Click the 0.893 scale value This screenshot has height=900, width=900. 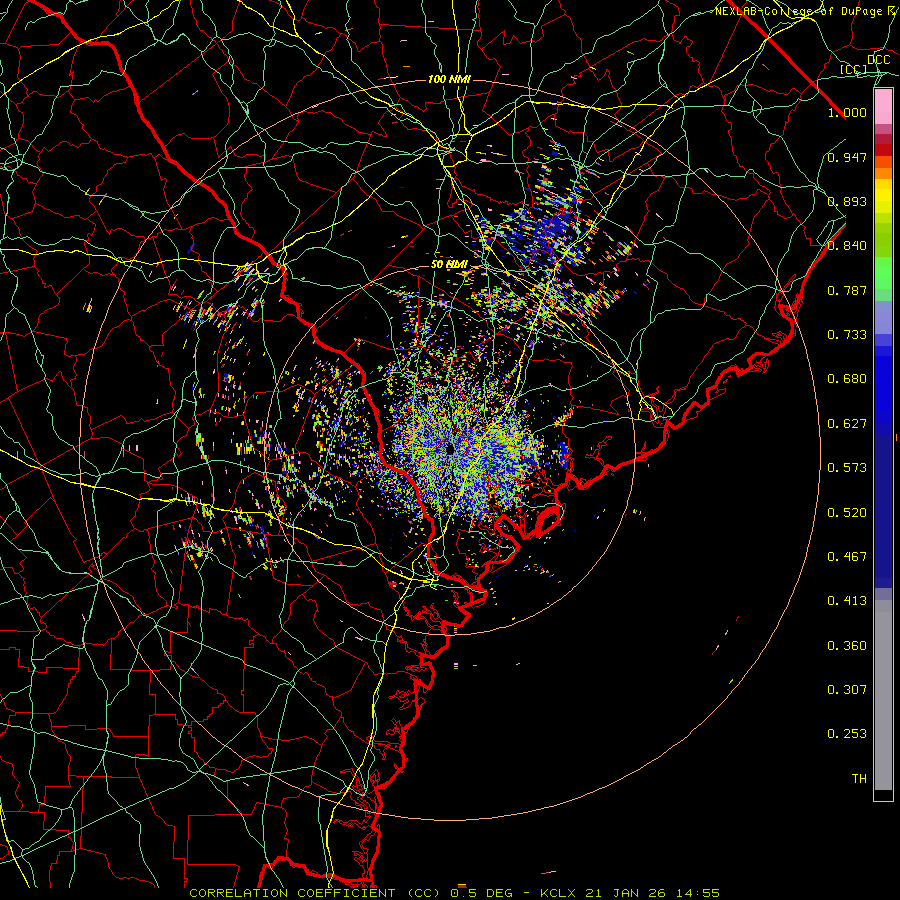(x=847, y=201)
